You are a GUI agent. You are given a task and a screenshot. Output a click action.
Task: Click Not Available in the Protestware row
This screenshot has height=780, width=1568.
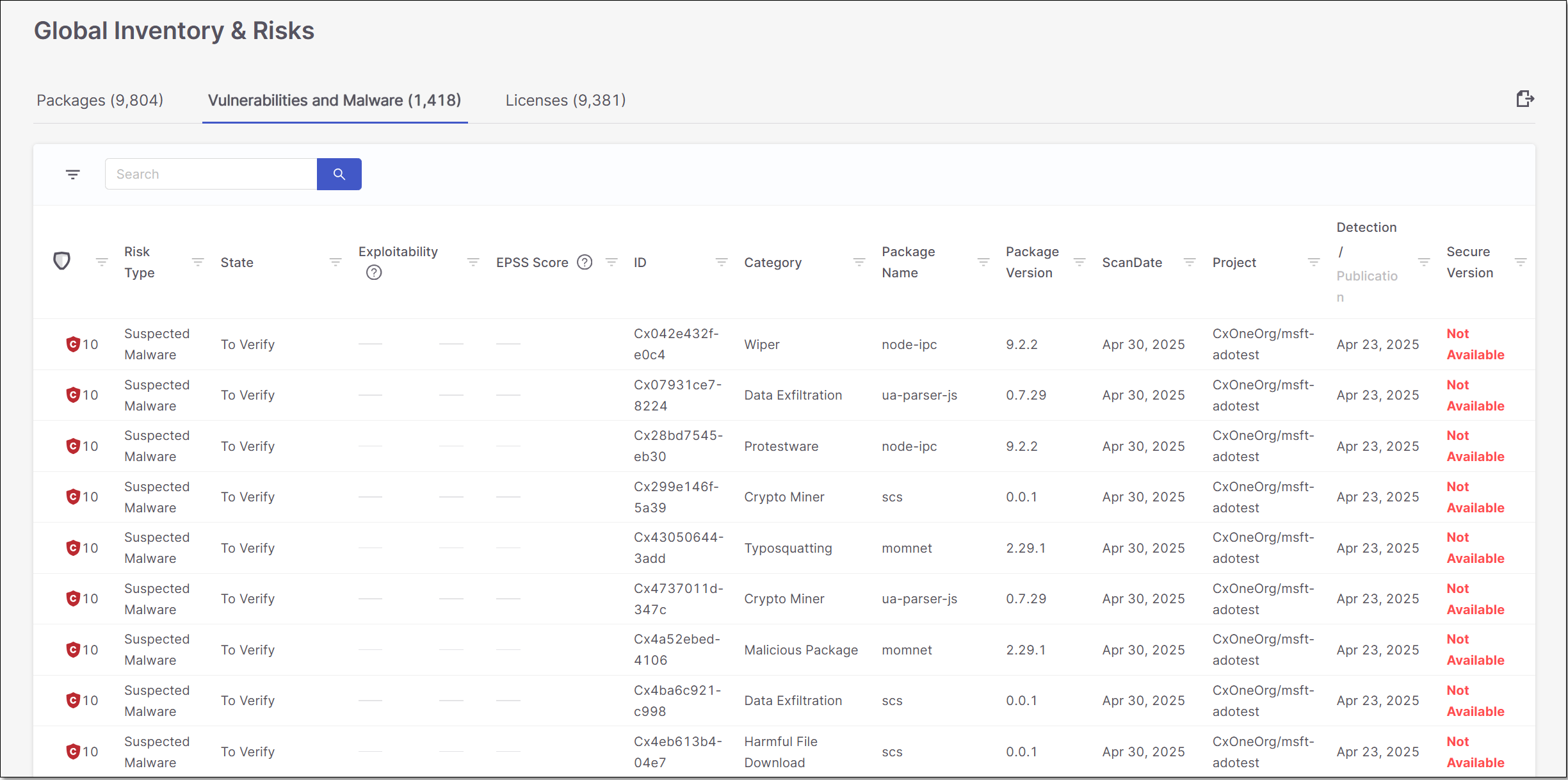tap(1476, 446)
